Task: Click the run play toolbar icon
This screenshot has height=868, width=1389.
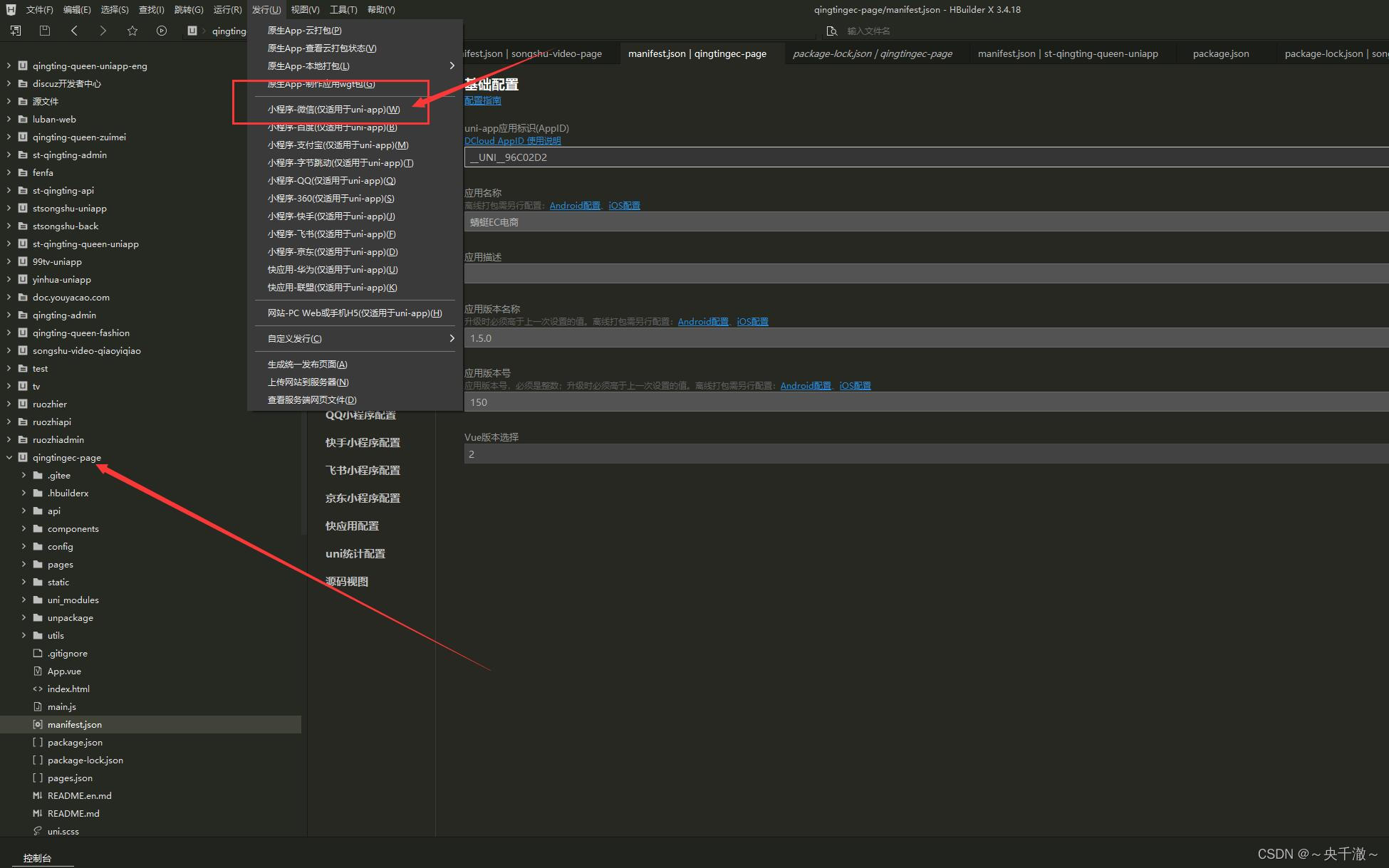Action: tap(162, 31)
